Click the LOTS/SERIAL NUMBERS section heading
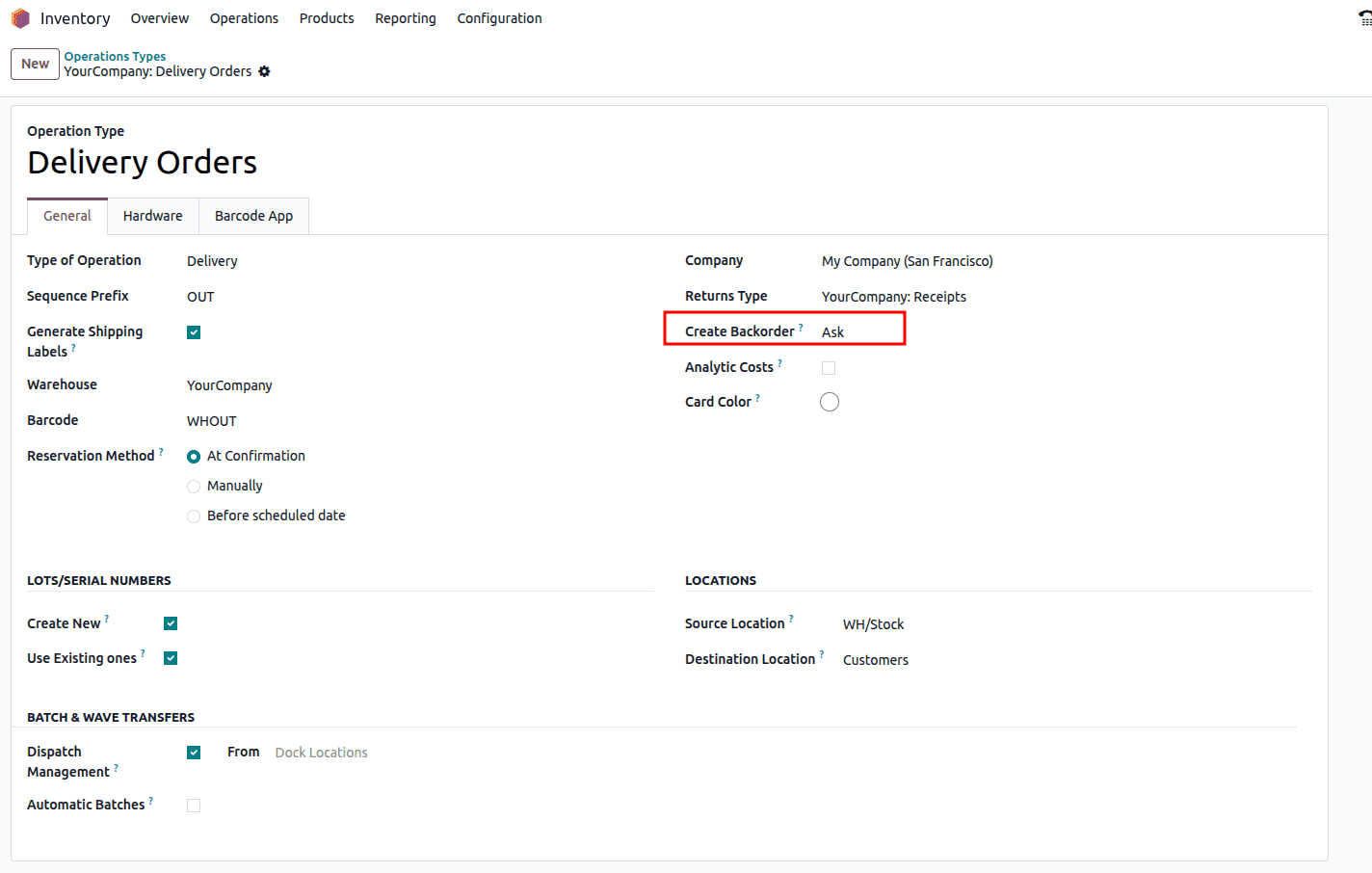This screenshot has height=873, width=1372. pos(99,580)
